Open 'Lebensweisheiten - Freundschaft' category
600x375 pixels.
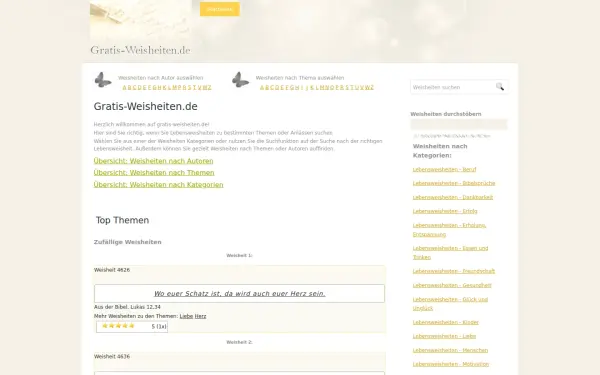click(x=454, y=271)
